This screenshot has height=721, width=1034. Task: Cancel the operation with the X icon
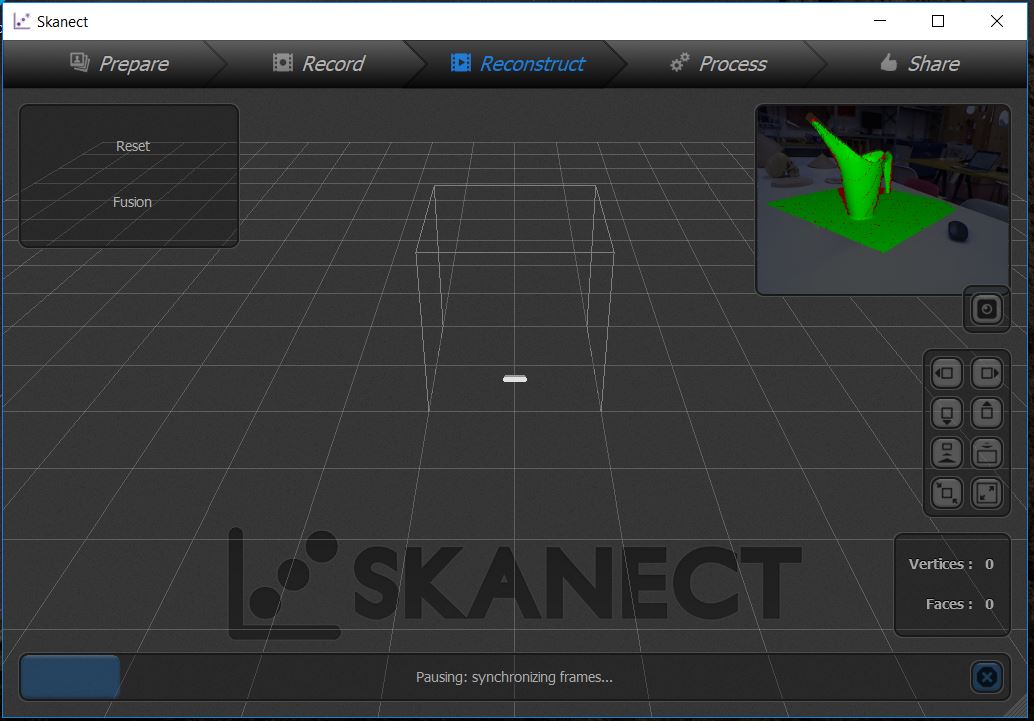pyautogui.click(x=987, y=677)
